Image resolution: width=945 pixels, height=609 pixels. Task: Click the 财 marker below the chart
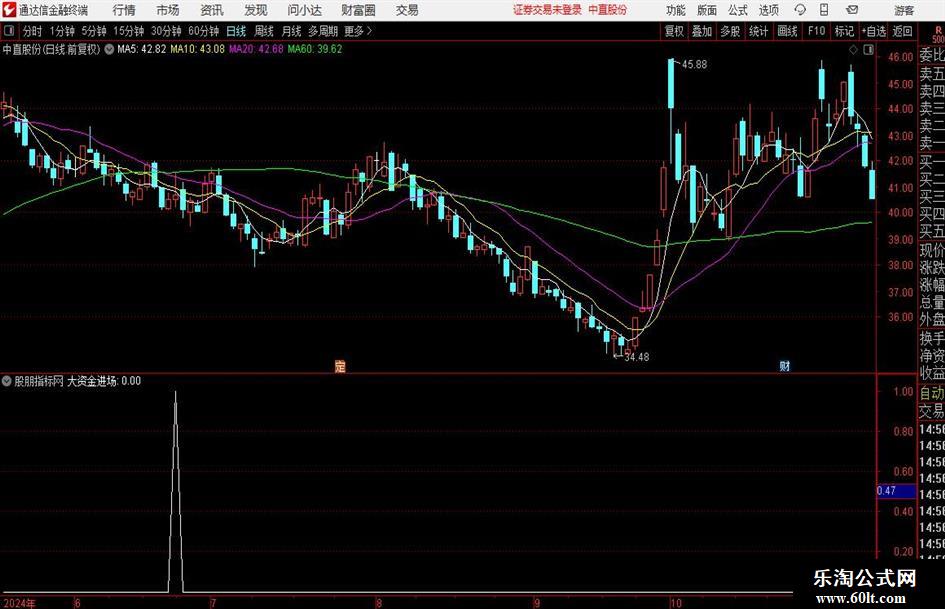click(785, 365)
